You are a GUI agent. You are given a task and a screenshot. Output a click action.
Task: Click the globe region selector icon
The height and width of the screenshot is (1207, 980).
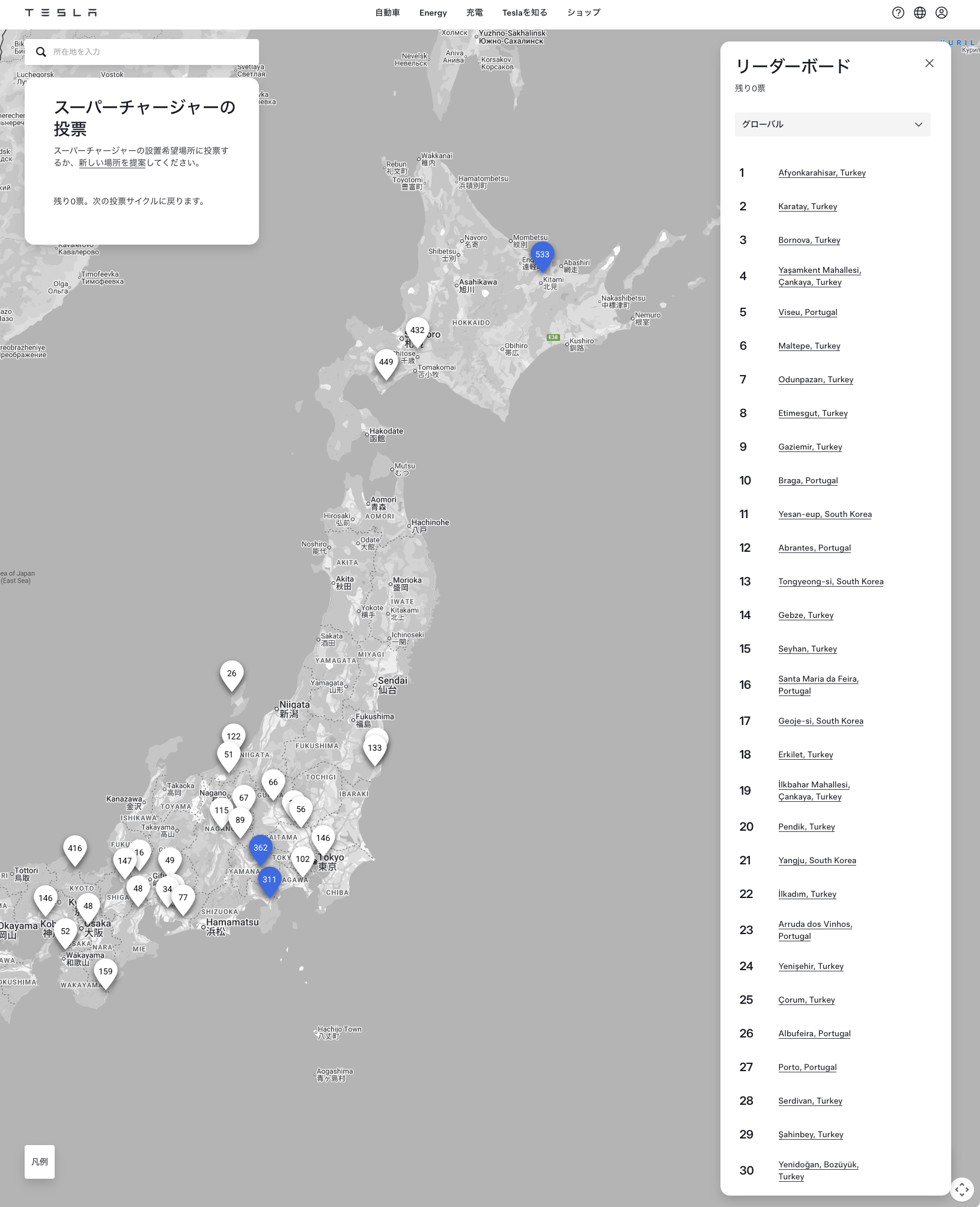919,13
